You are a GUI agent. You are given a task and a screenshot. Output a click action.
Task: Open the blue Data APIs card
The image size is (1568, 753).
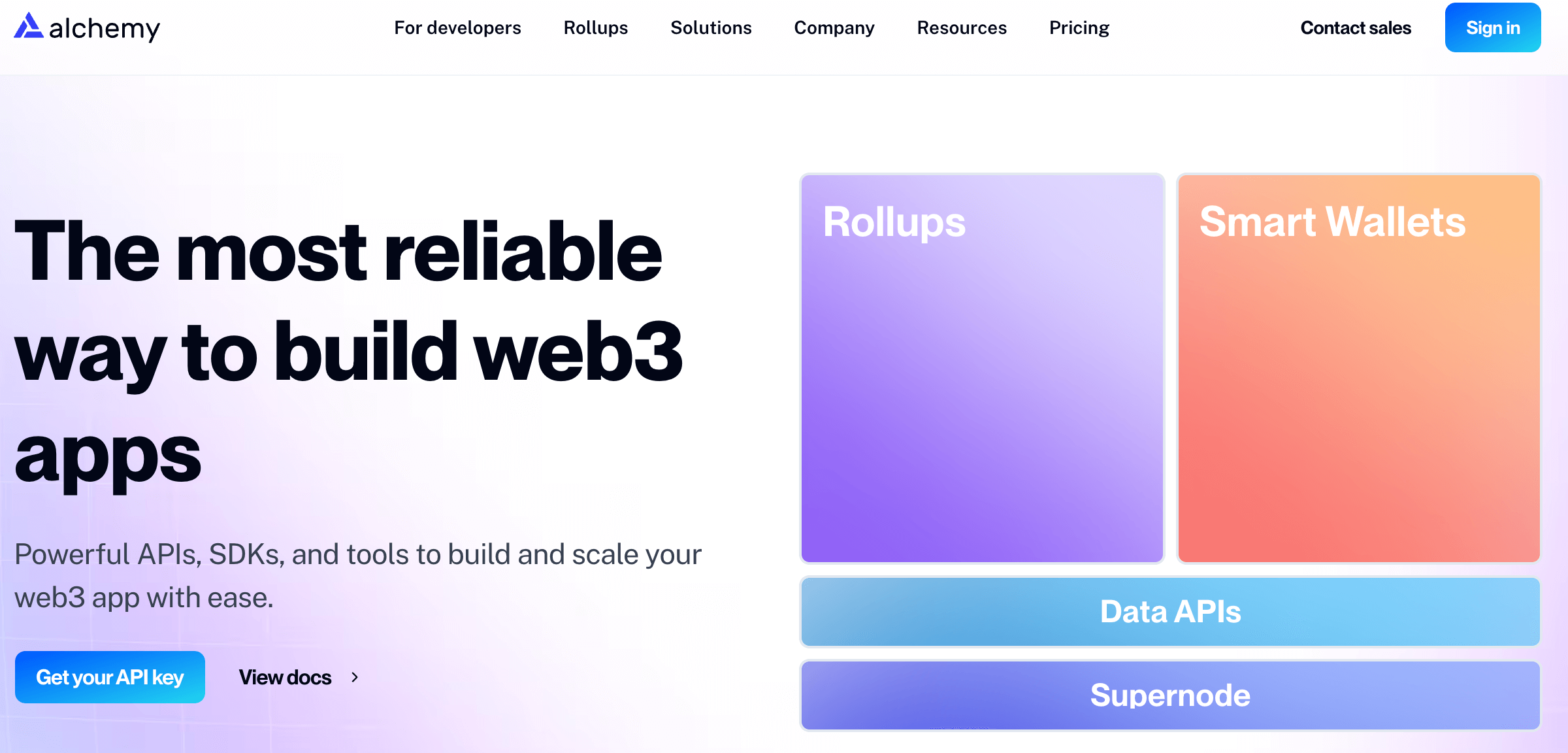pos(1170,612)
